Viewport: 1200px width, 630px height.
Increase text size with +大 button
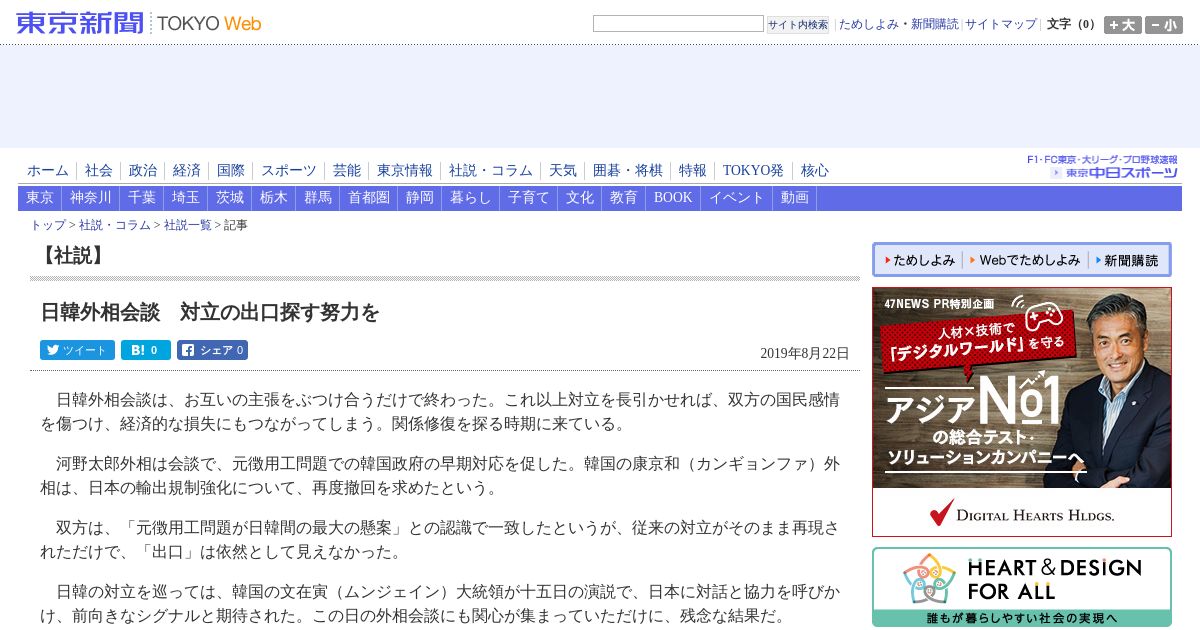coord(1122,25)
